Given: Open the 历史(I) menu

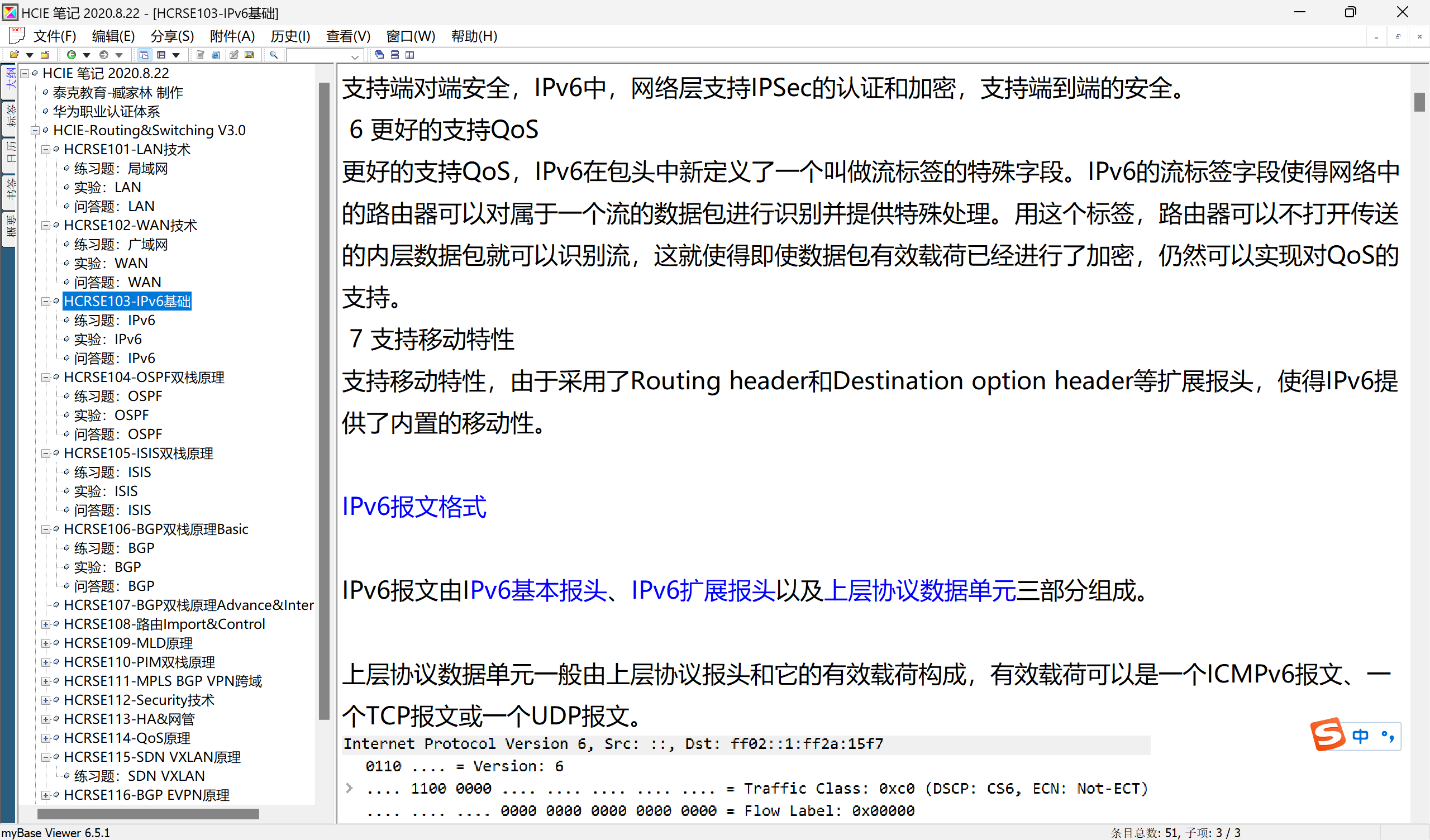Looking at the screenshot, I should 290,36.
